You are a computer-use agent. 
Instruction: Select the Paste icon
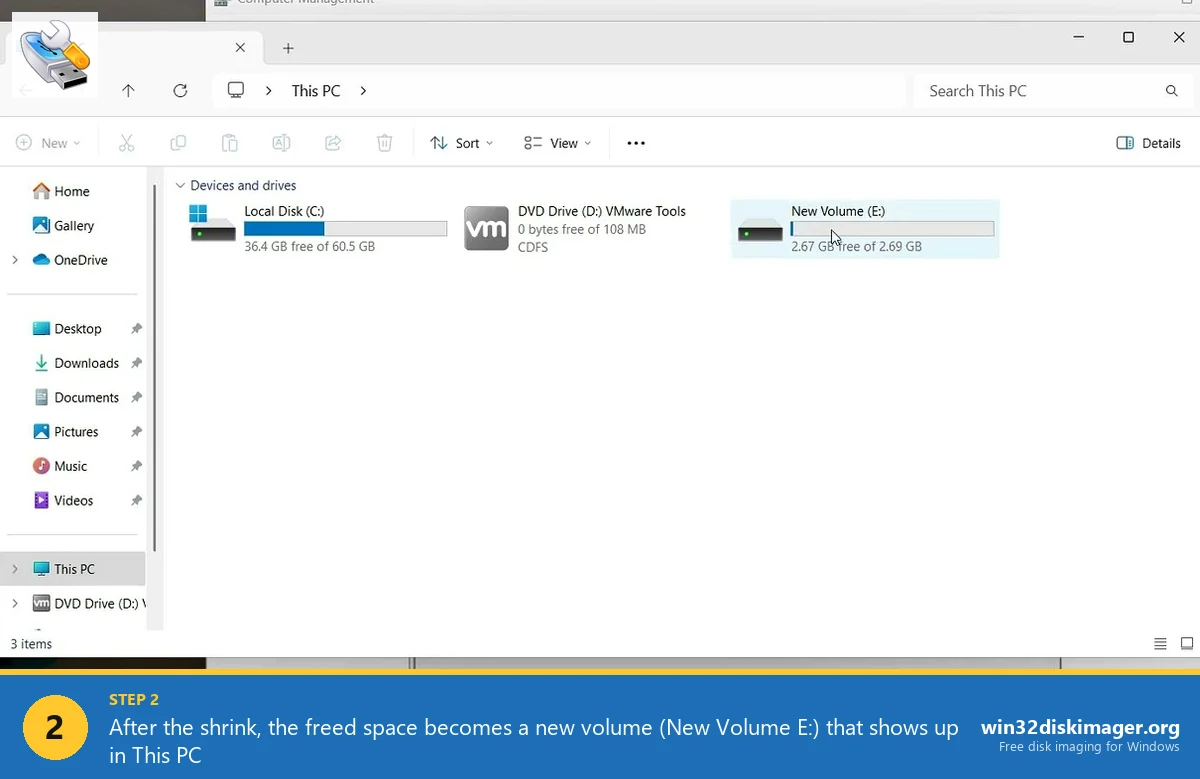pyautogui.click(x=229, y=143)
